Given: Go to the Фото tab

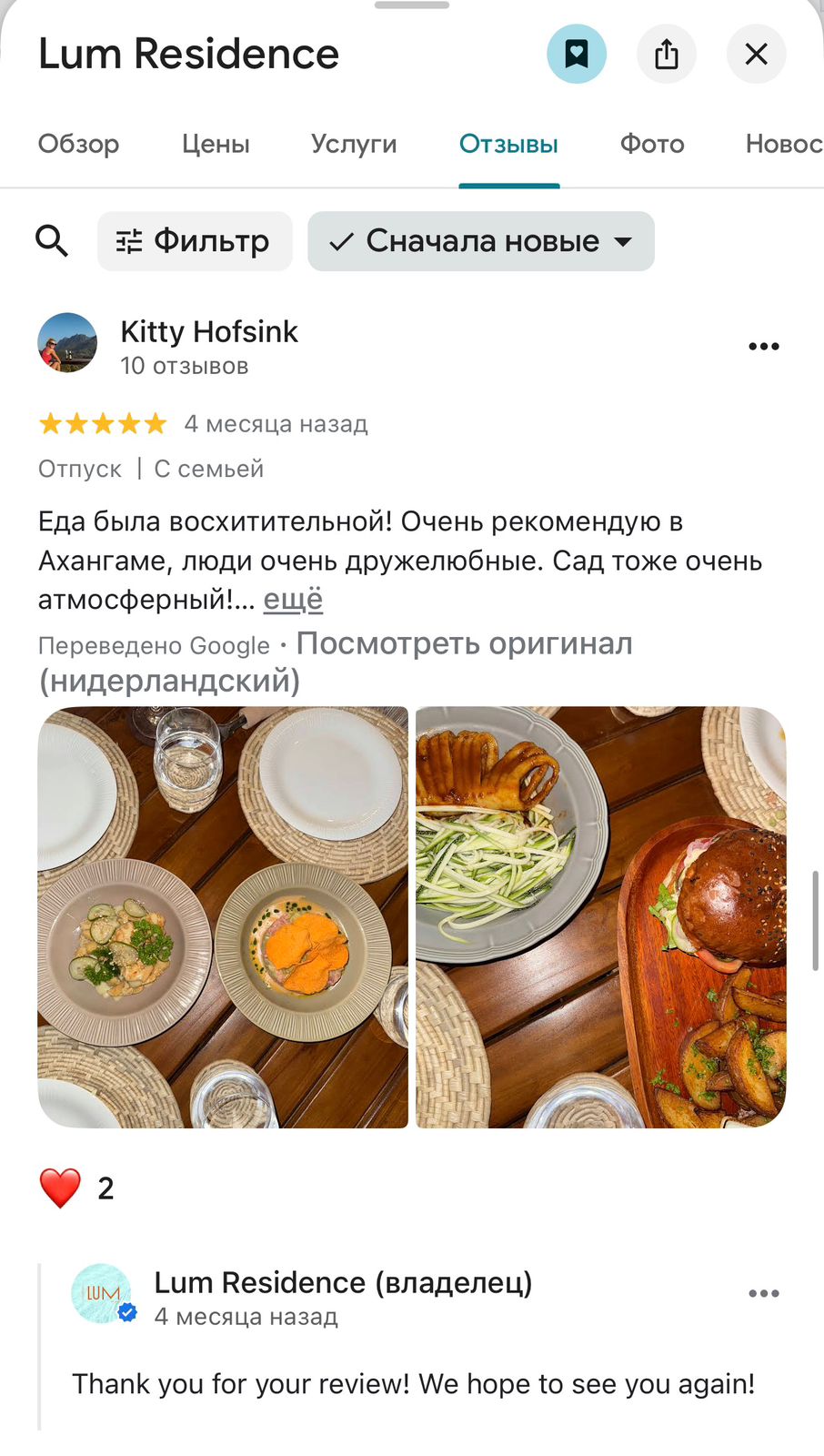Looking at the screenshot, I should click(x=652, y=144).
